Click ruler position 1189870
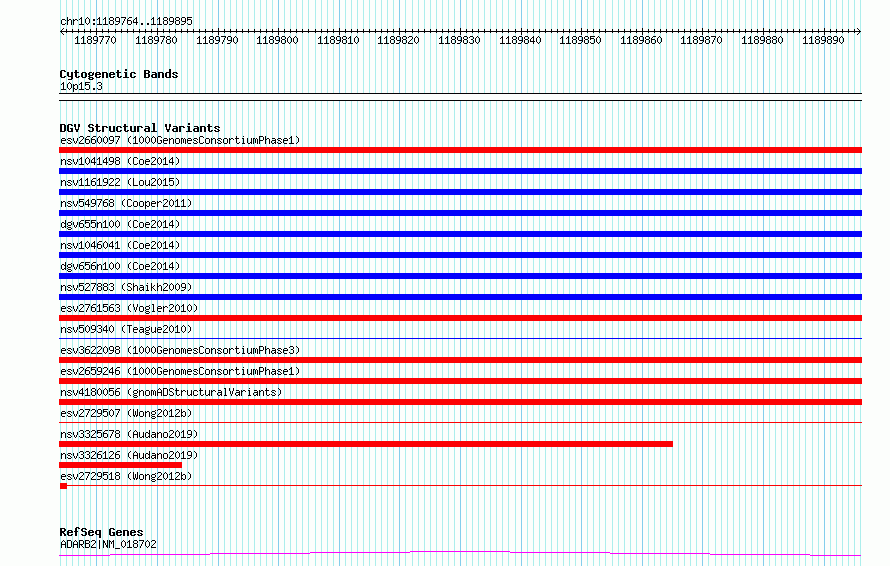The width and height of the screenshot is (890, 566). point(702,40)
